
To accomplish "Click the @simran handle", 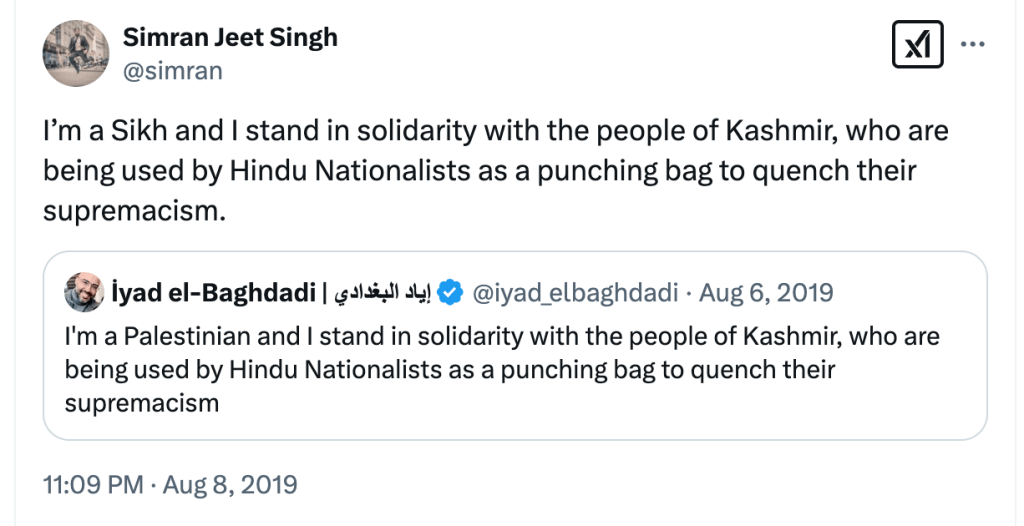I will click(x=172, y=71).
